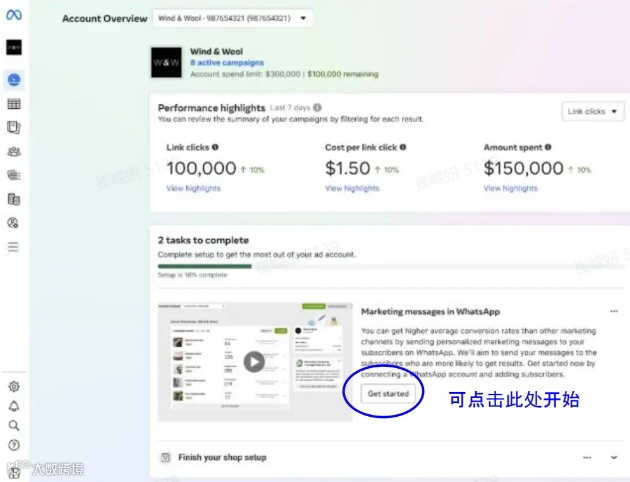
Task: Click the info icon beside Amount spent
Action: pos(548,147)
